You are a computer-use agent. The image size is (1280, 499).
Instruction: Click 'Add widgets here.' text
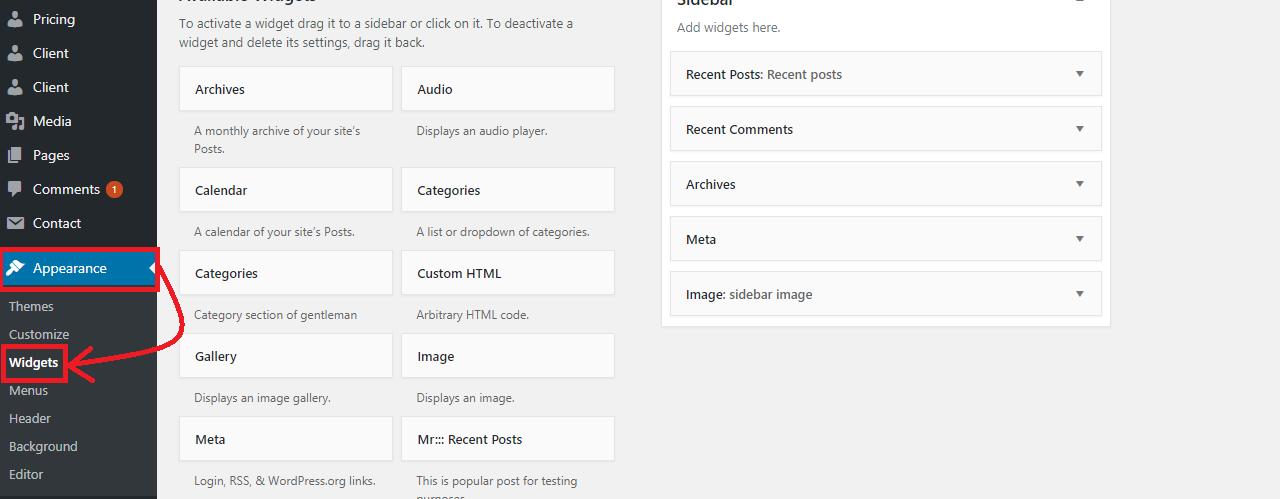[x=728, y=27]
